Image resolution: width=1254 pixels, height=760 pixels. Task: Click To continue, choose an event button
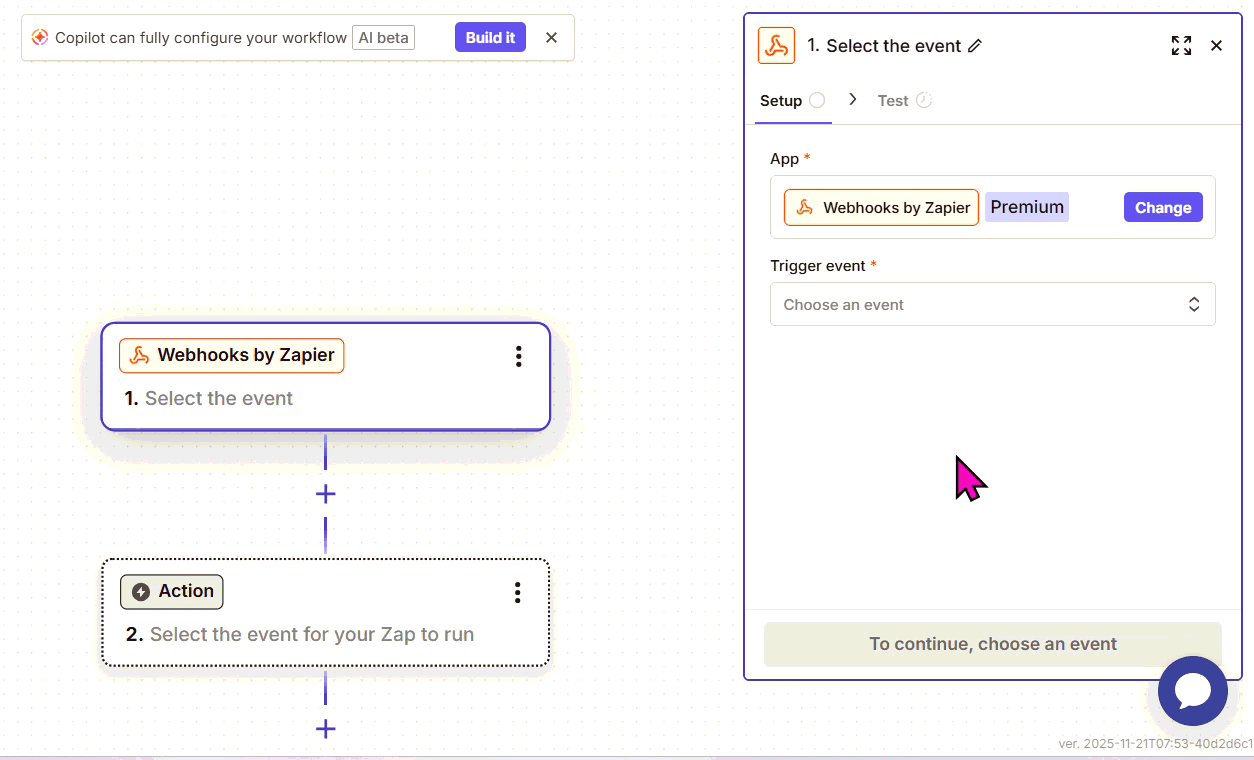pyautogui.click(x=992, y=644)
